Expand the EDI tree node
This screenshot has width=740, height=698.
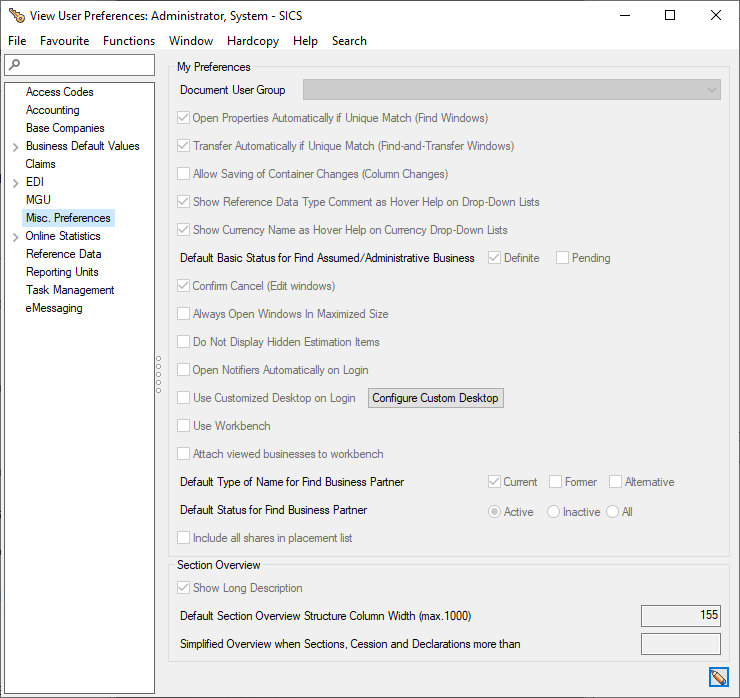point(15,183)
